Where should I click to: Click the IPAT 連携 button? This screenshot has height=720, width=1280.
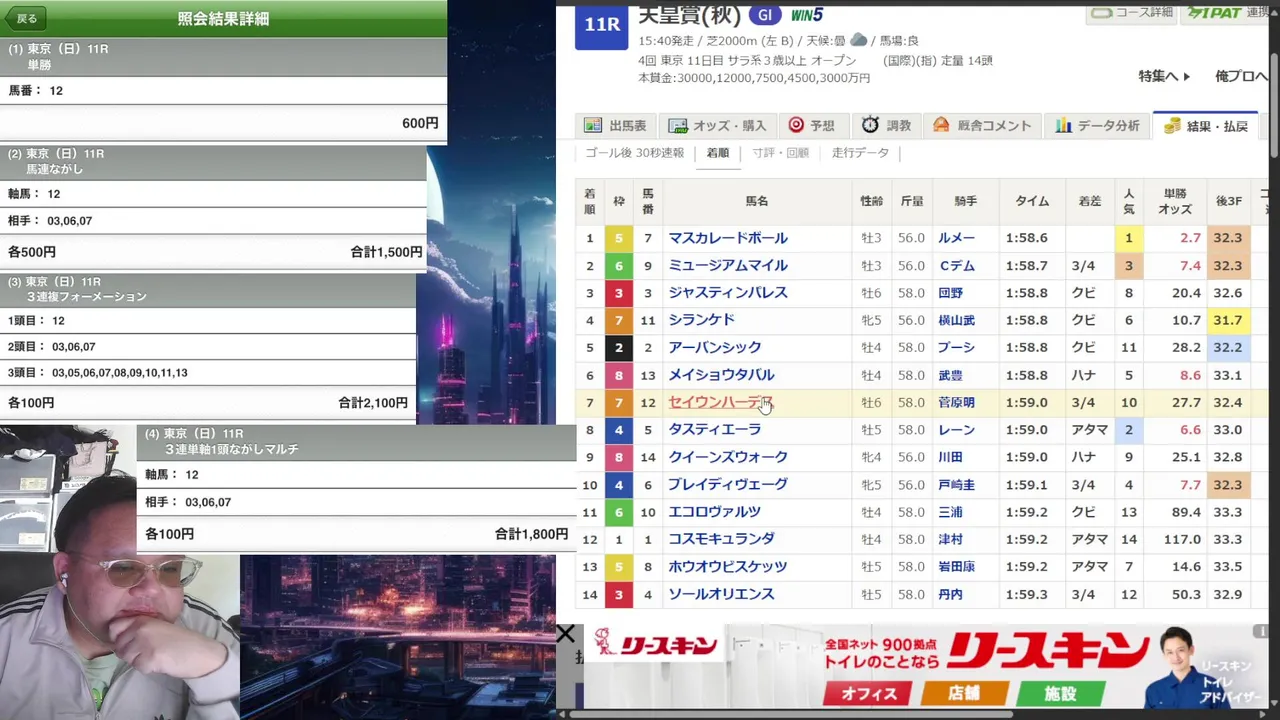click(x=1225, y=12)
